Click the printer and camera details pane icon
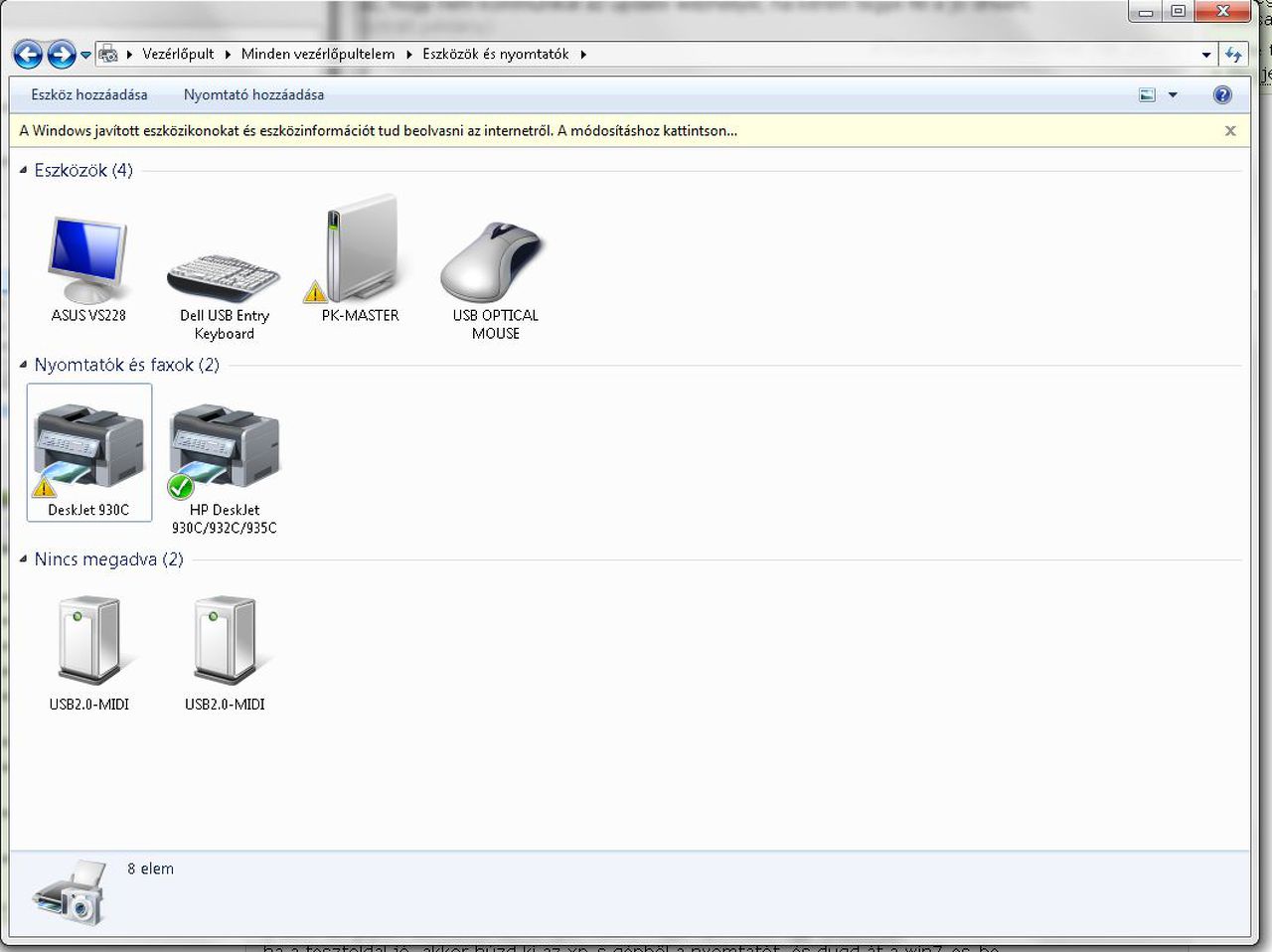1272x952 pixels. click(x=70, y=891)
